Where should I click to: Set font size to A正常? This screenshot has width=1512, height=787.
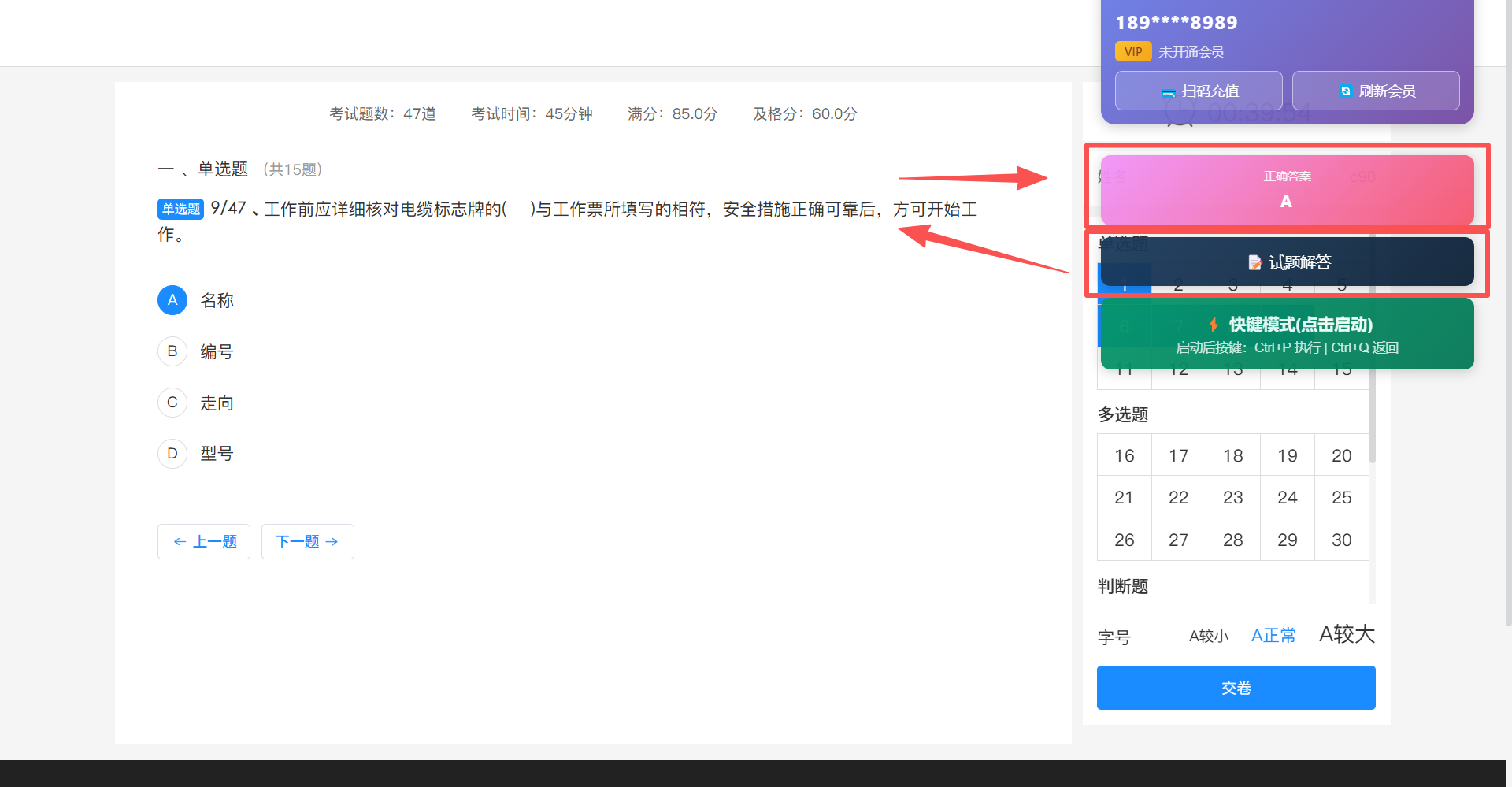1273,636
